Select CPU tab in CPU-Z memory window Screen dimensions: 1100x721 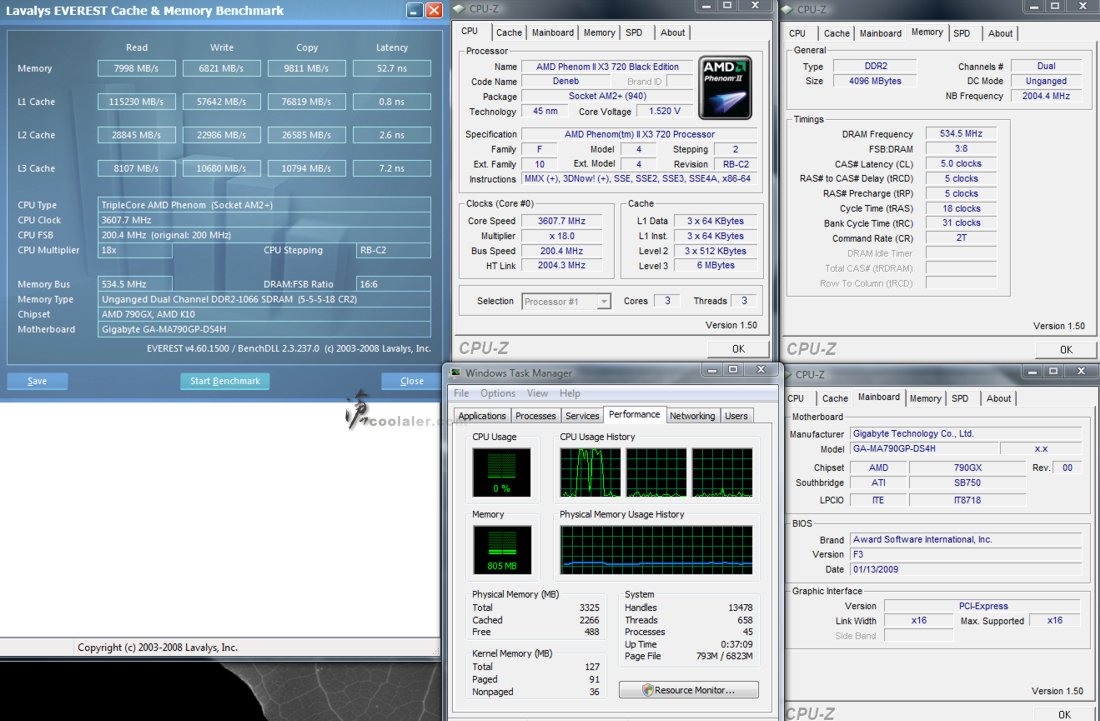797,33
